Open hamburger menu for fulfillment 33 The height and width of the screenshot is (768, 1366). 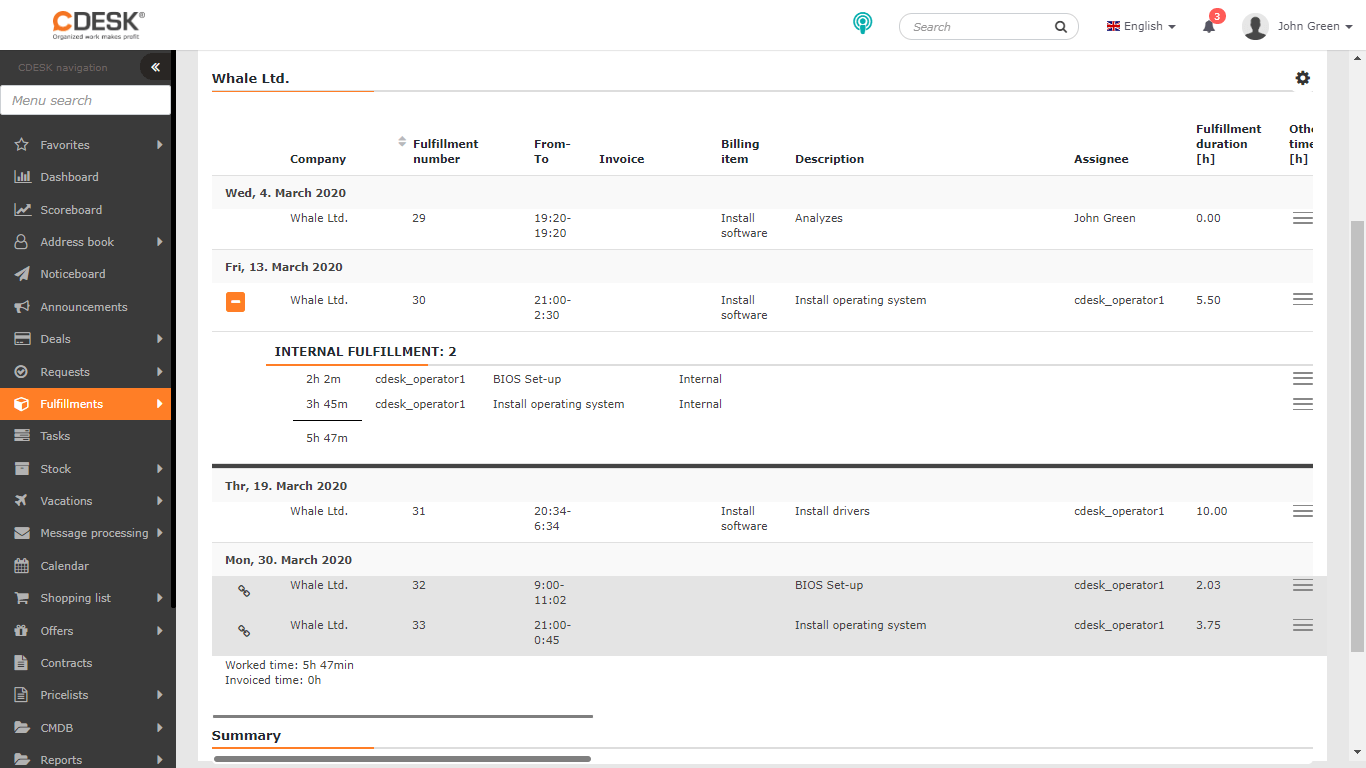(1303, 625)
